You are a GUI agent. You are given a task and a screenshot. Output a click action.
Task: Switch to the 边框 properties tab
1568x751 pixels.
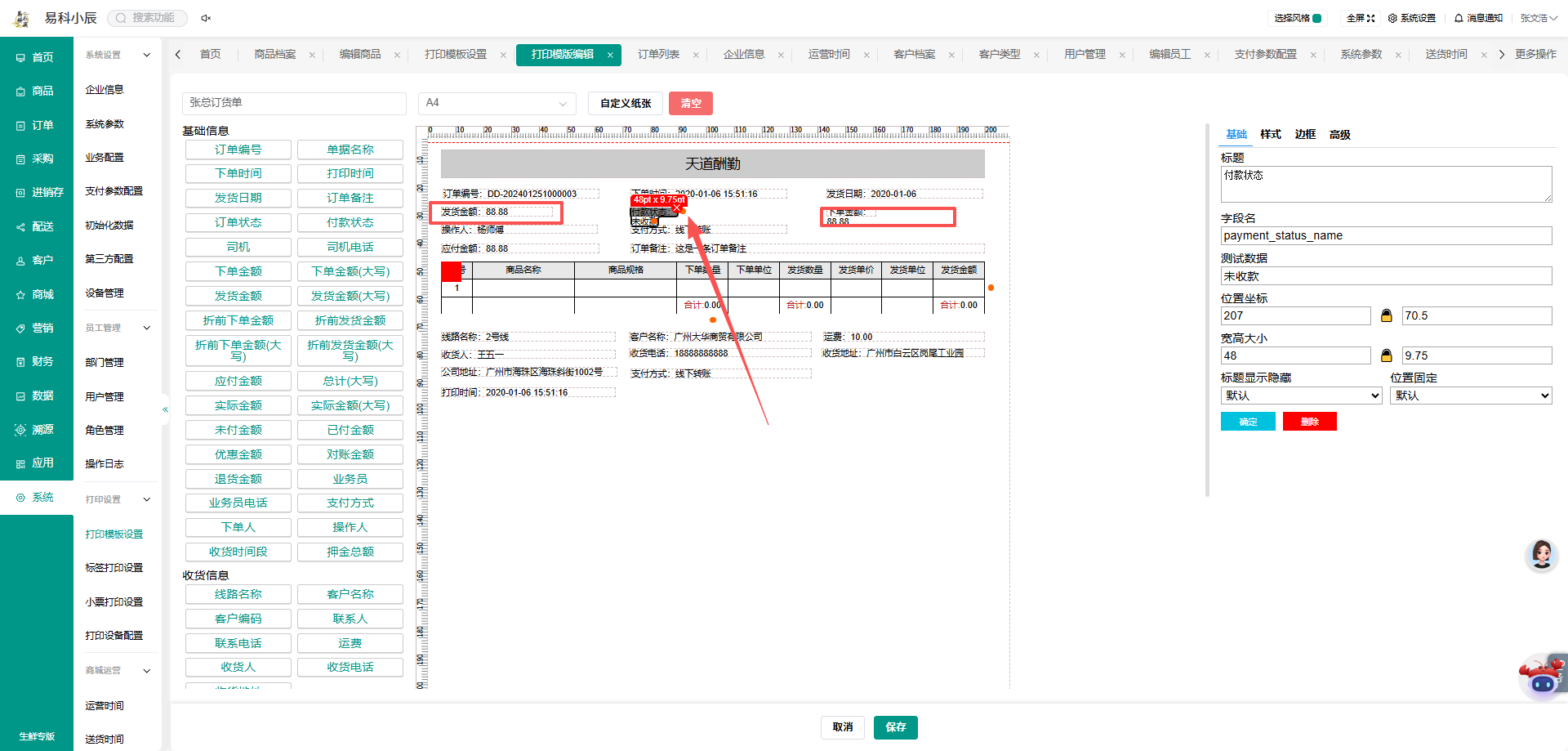point(1305,135)
